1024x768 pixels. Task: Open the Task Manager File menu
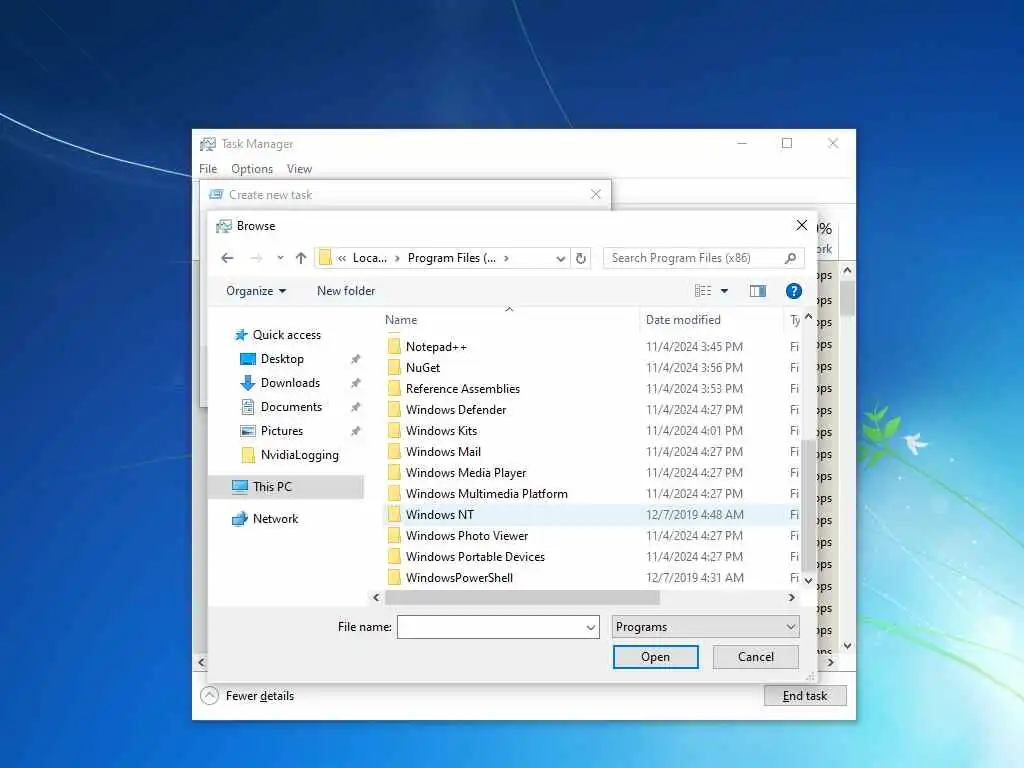pos(208,168)
